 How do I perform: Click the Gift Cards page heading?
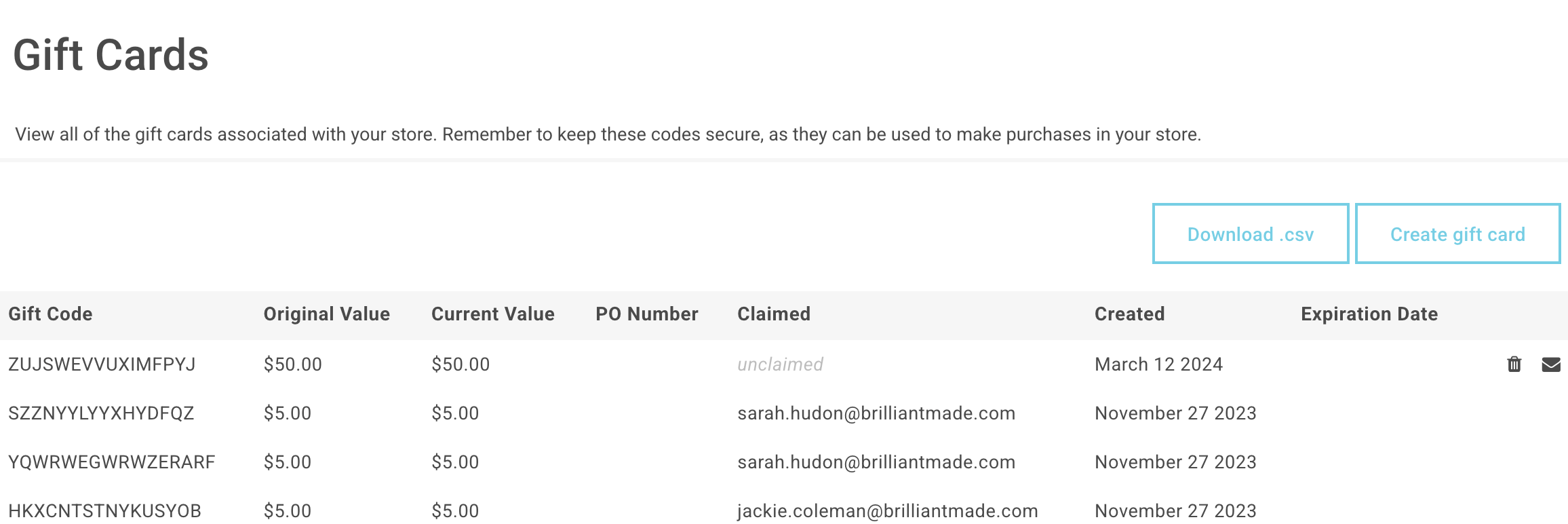[111, 55]
